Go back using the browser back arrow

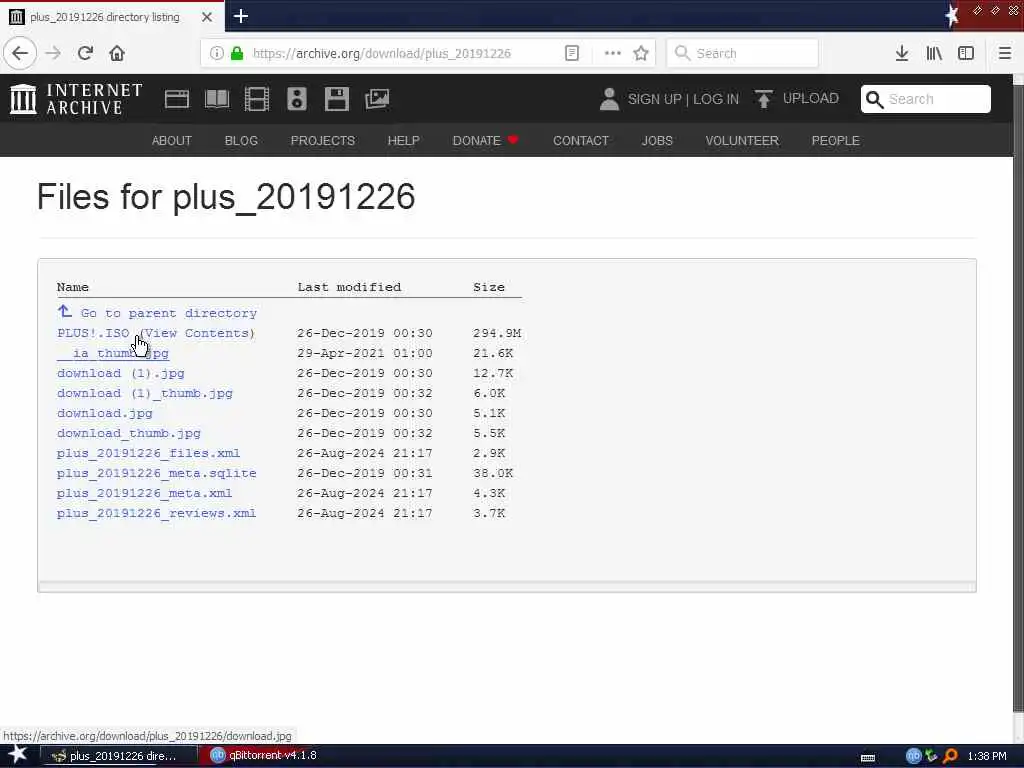pyautogui.click(x=20, y=53)
